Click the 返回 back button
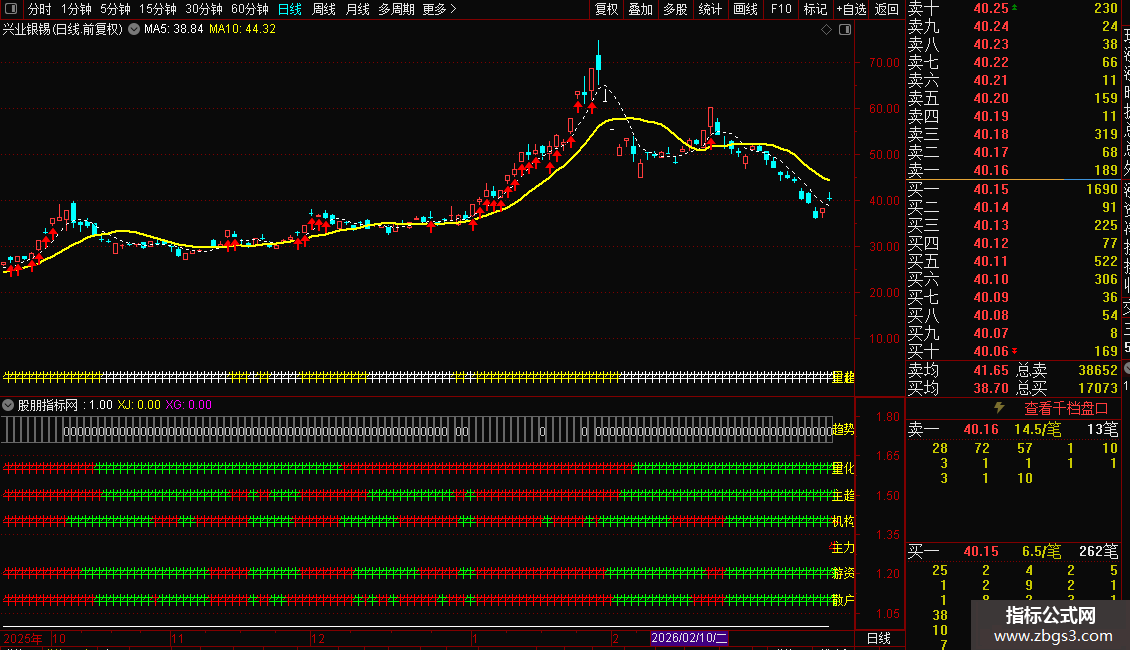This screenshot has width=1130, height=650. coord(886,9)
